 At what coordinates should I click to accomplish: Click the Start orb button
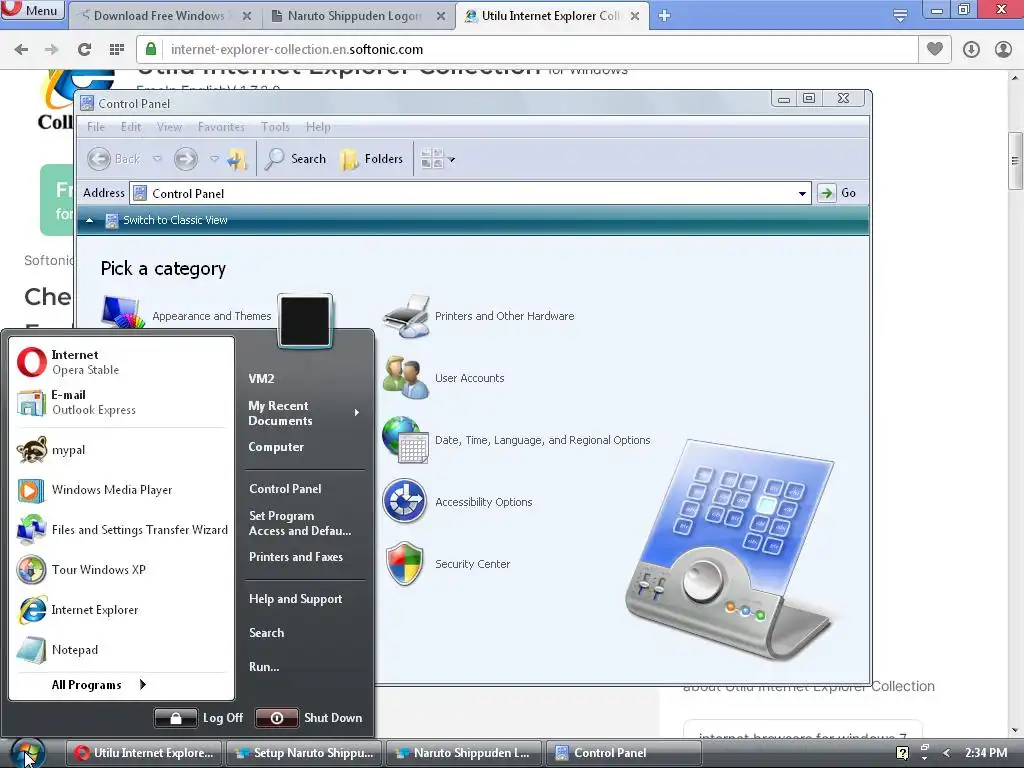[27, 753]
